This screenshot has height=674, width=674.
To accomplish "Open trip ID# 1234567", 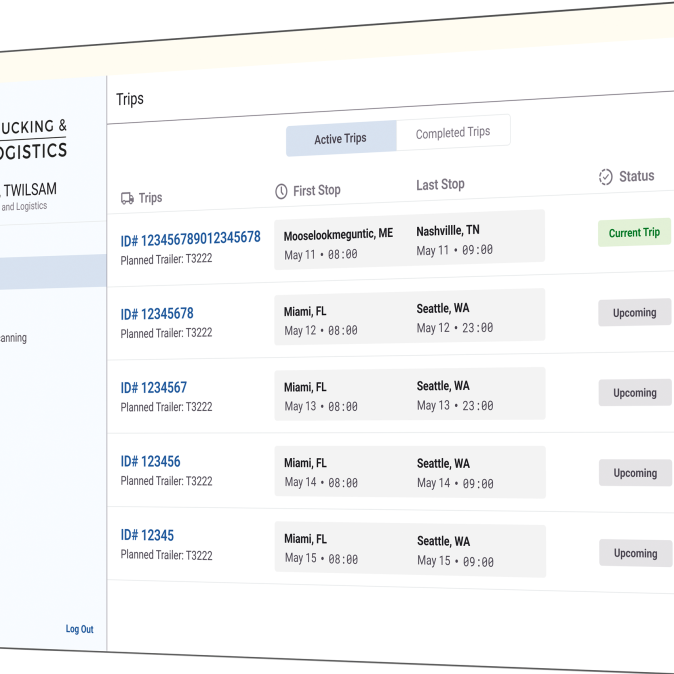I will [x=153, y=388].
